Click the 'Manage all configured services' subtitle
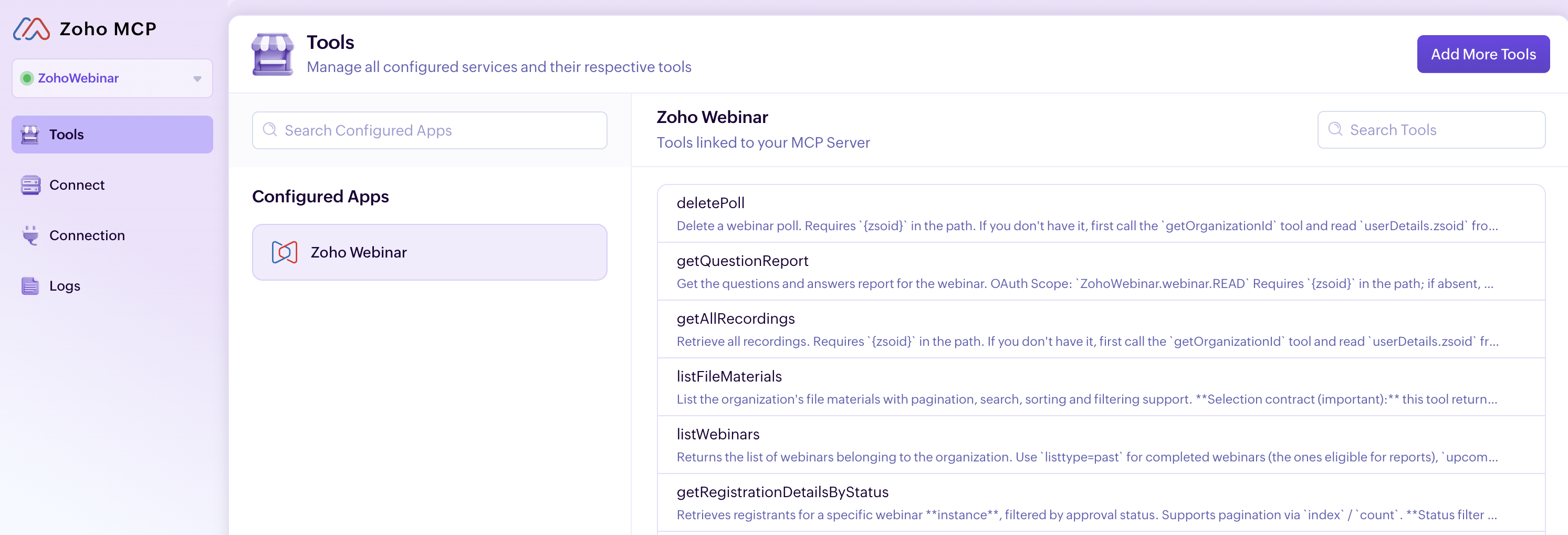This screenshot has width=1568, height=535. coord(498,66)
